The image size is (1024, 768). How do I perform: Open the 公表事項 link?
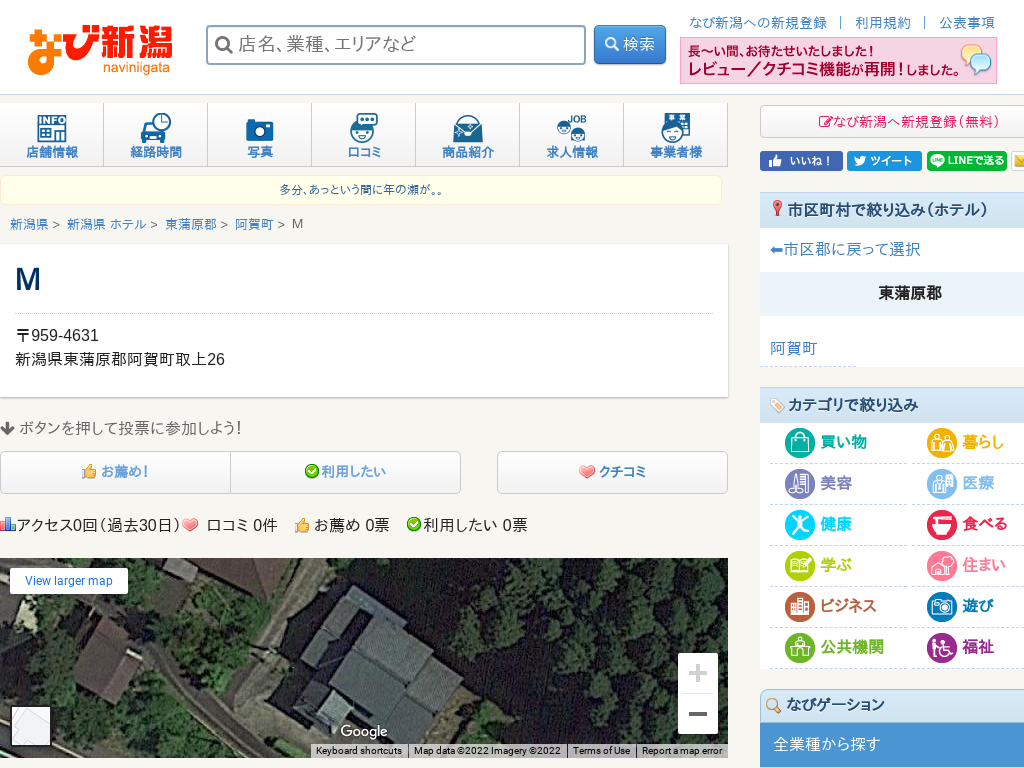coord(967,23)
